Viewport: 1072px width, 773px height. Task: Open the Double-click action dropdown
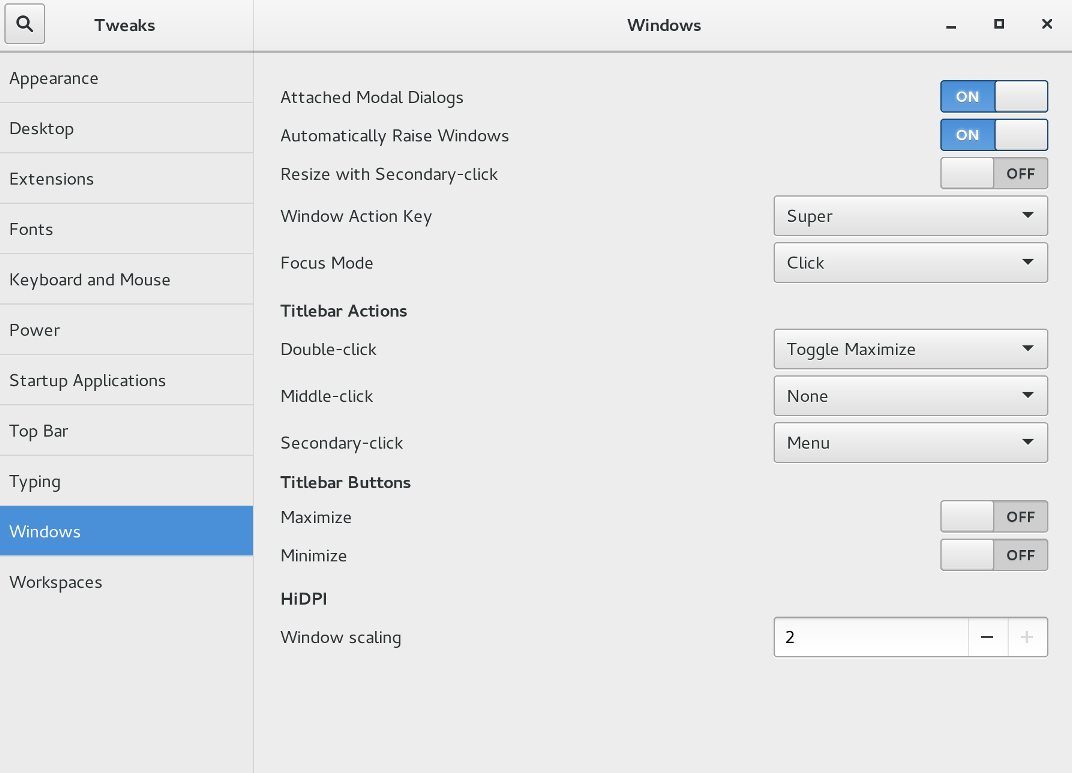(x=911, y=349)
